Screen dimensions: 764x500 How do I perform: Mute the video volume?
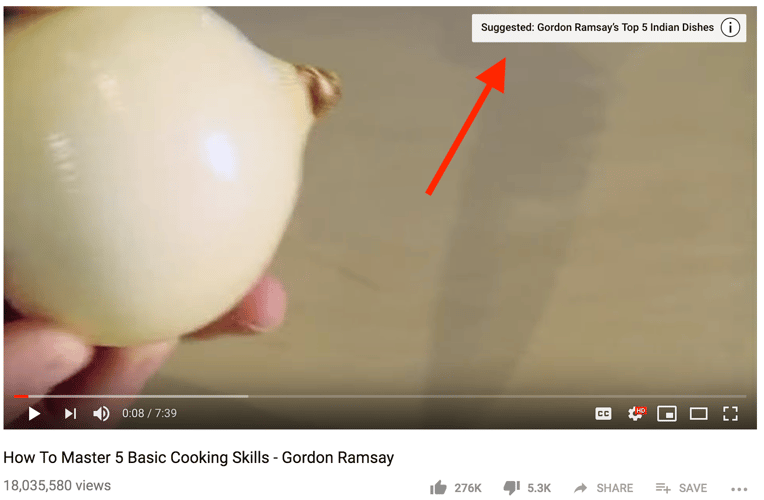point(101,415)
